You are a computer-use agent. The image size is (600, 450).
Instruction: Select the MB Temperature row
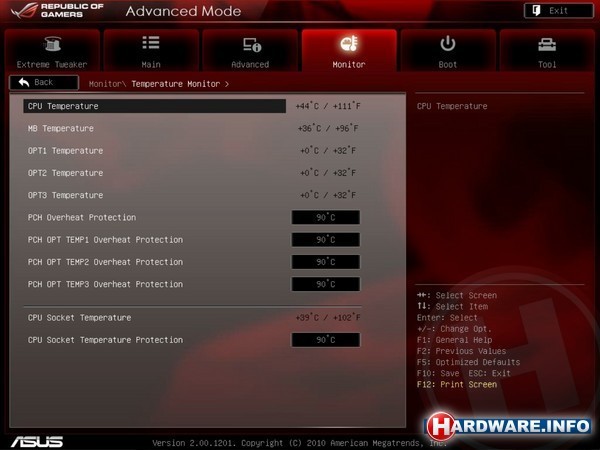coord(193,128)
